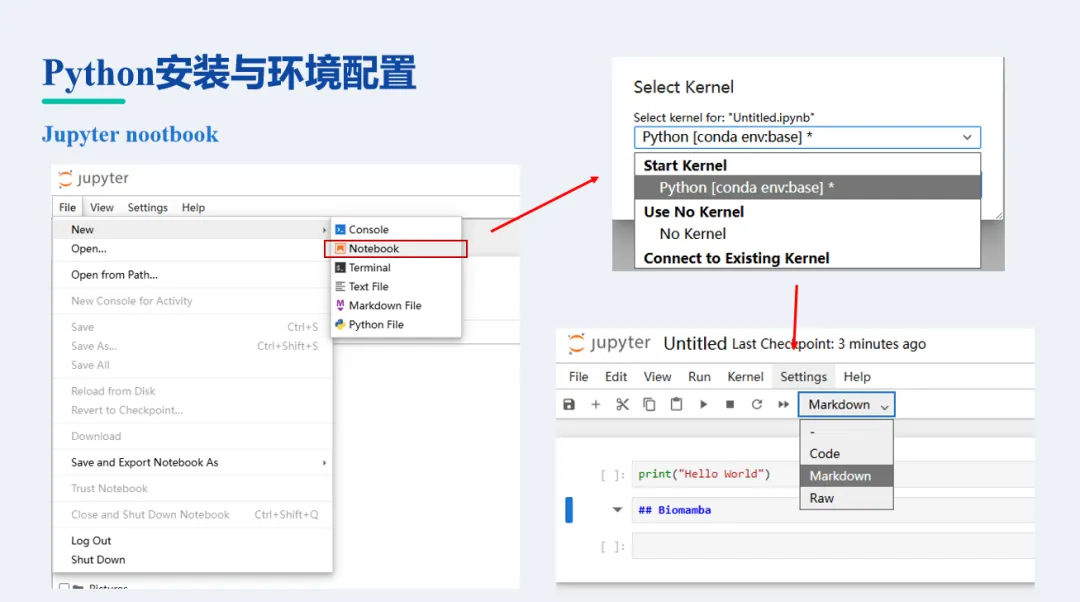Choose Python File from New submenu
The height and width of the screenshot is (602, 1080).
(396, 324)
